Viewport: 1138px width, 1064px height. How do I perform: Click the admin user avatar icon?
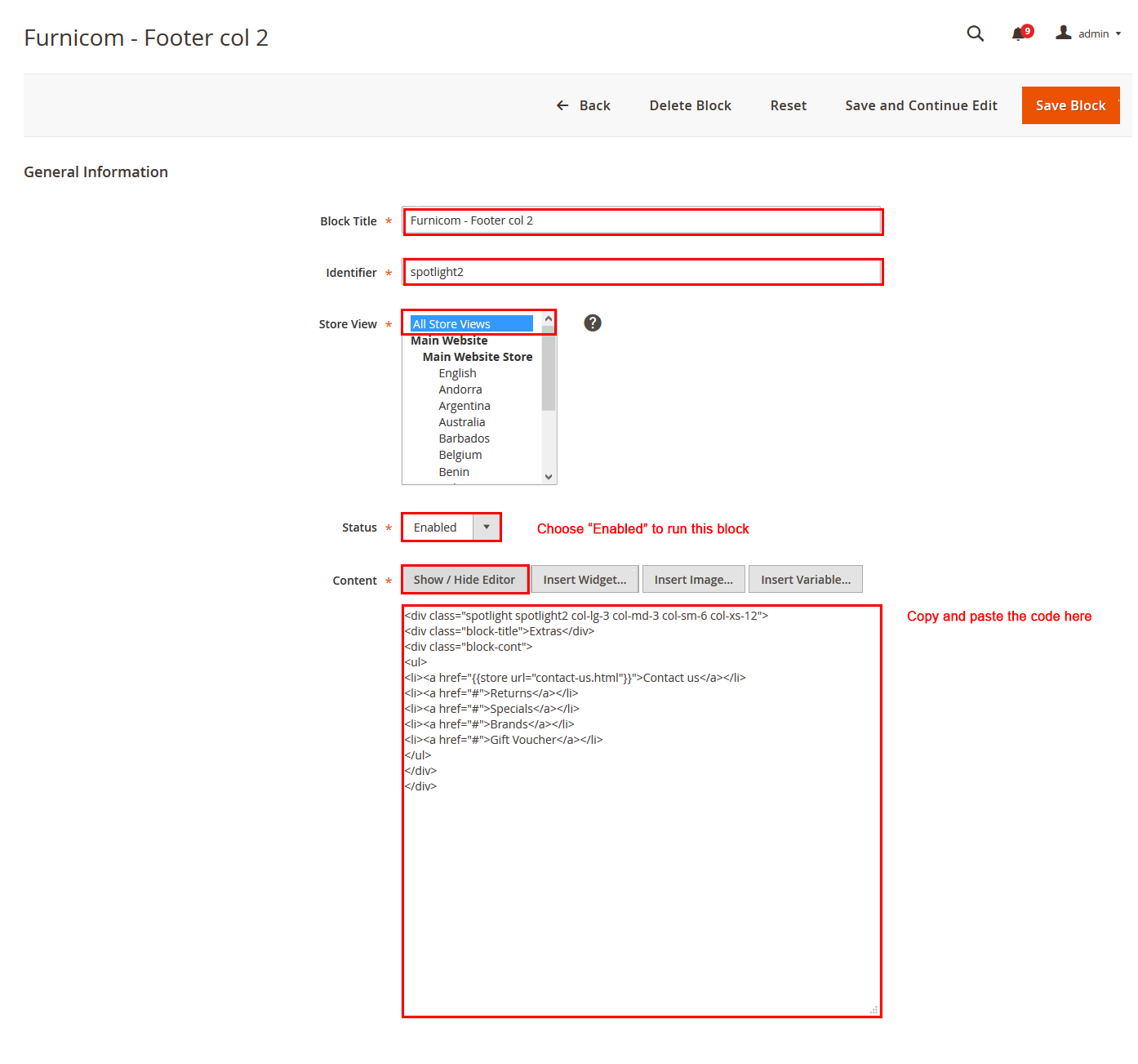pos(1063,33)
